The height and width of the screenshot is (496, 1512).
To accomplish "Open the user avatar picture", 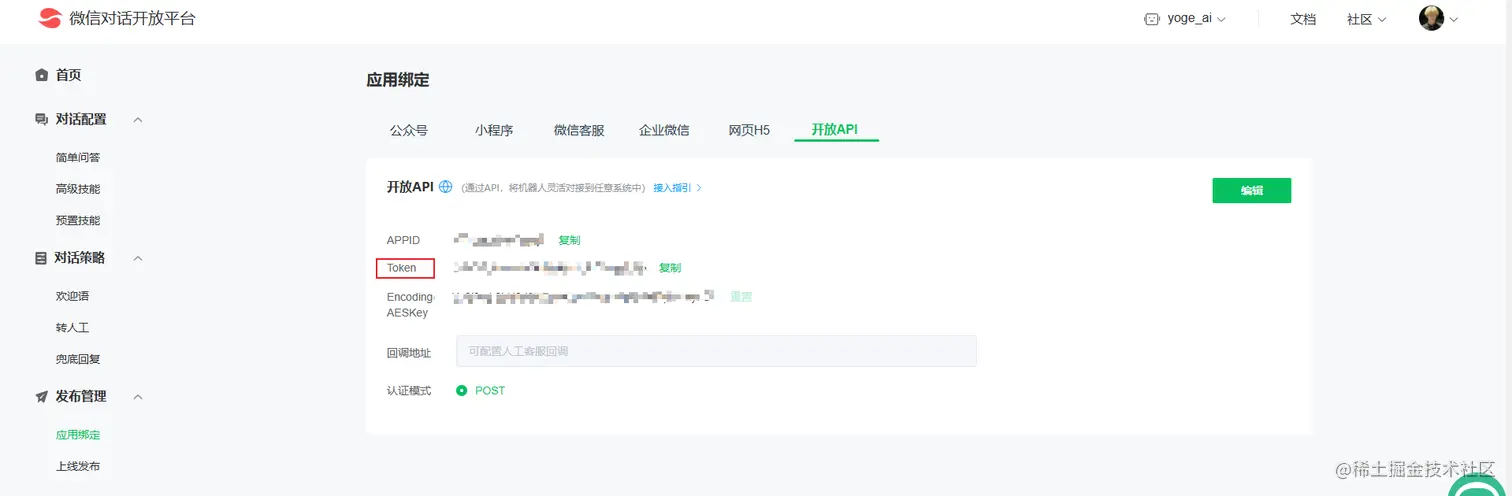I will click(1431, 18).
